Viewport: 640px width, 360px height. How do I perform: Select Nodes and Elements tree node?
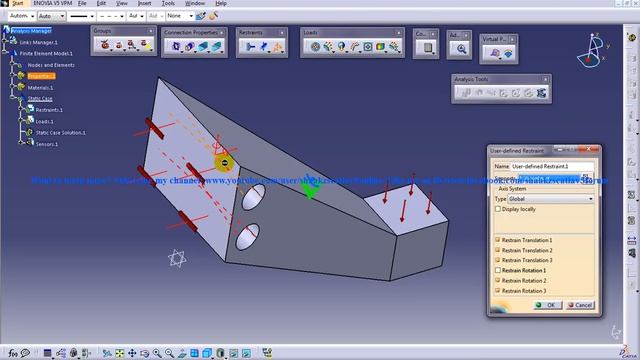pyautogui.click(x=51, y=65)
